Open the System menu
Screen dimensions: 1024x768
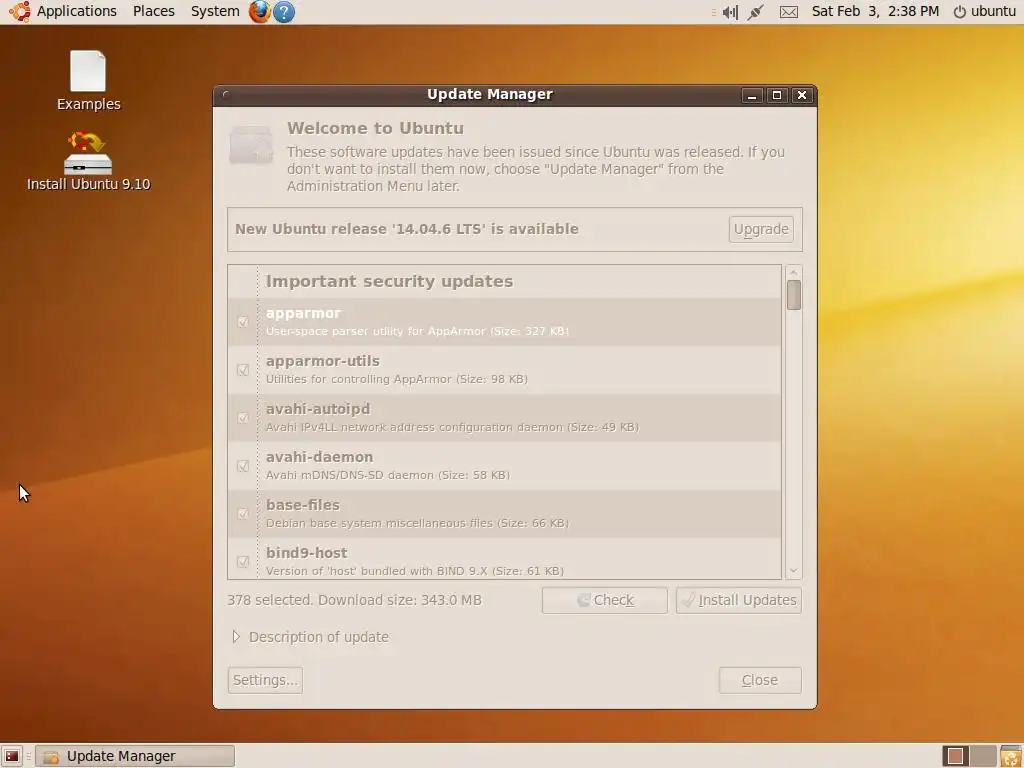click(215, 12)
